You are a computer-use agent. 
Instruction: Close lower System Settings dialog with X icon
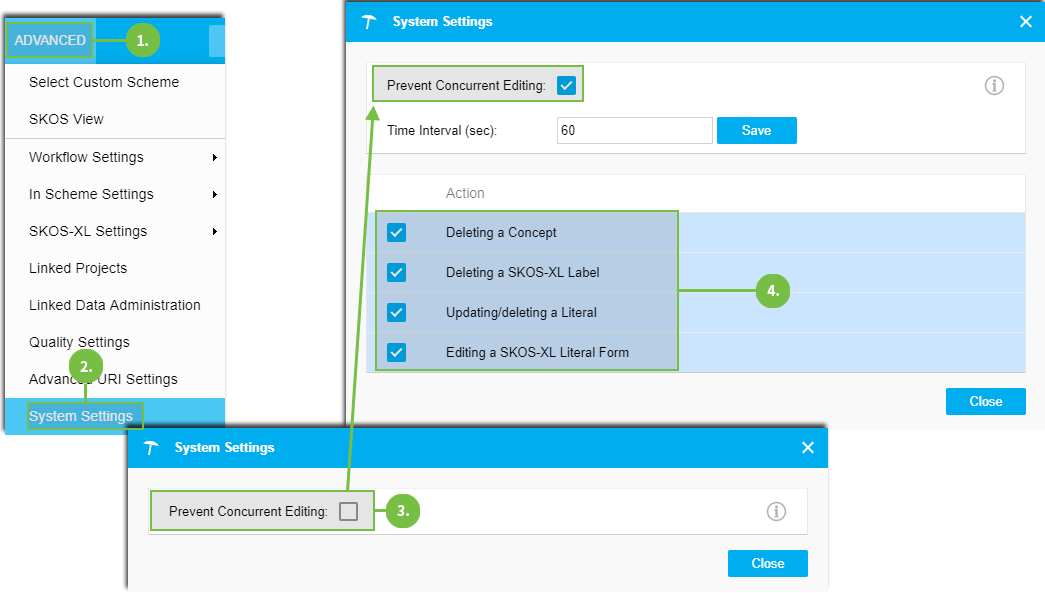(x=808, y=448)
